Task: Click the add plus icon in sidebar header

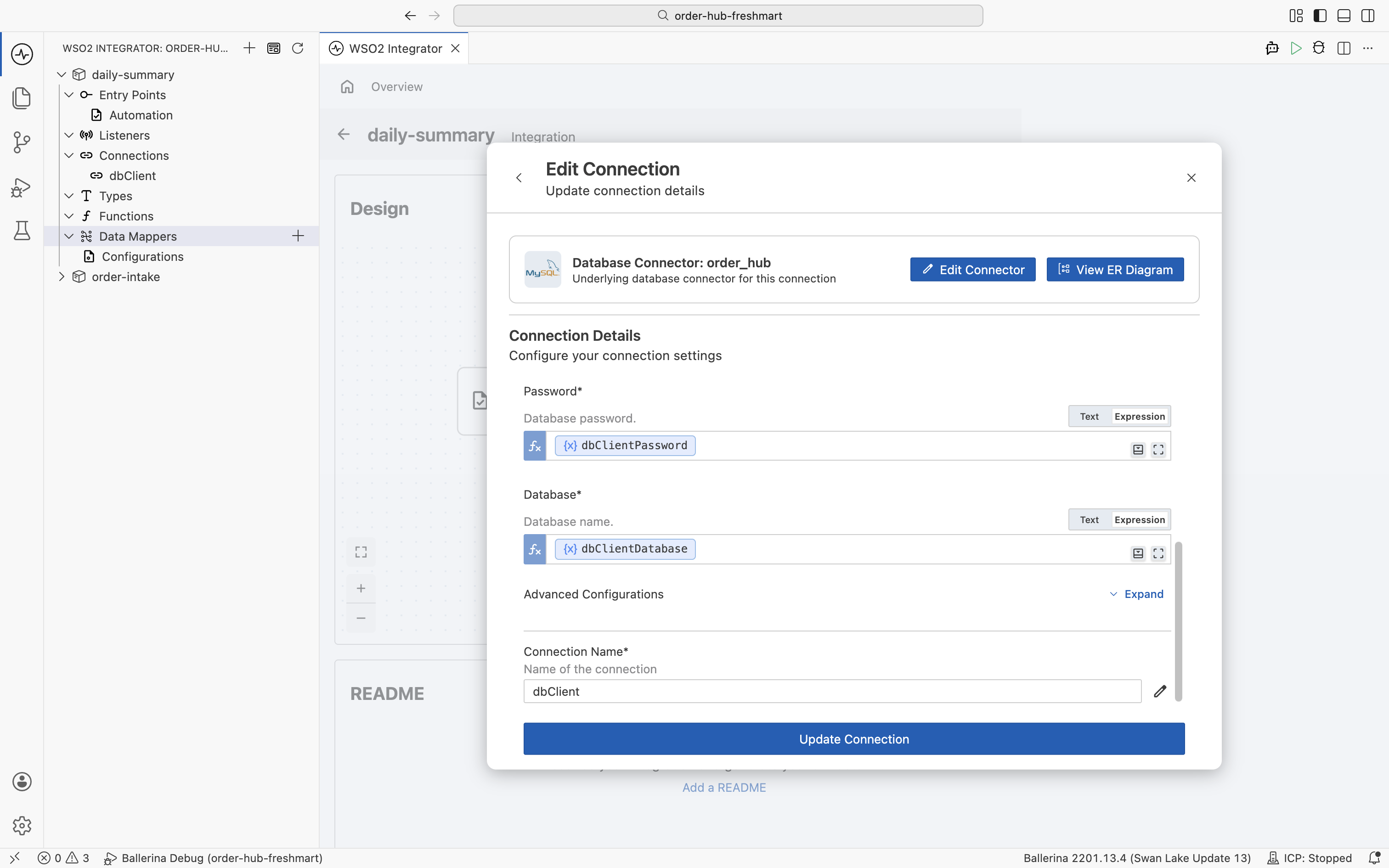Action: [x=249, y=48]
